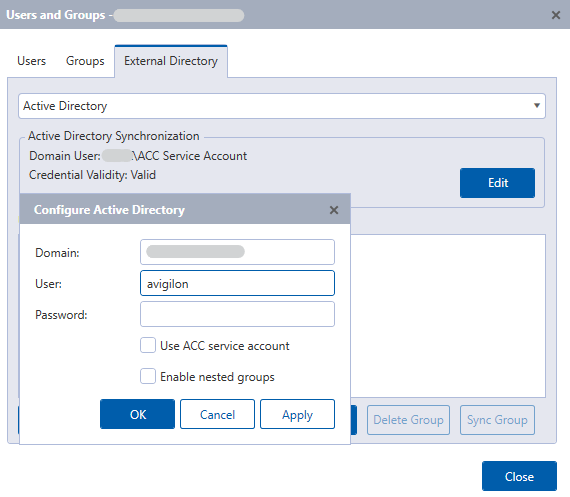Viewport: 570px width, 497px height.
Task: Cancel the Active Directory configuration
Action: (x=217, y=414)
